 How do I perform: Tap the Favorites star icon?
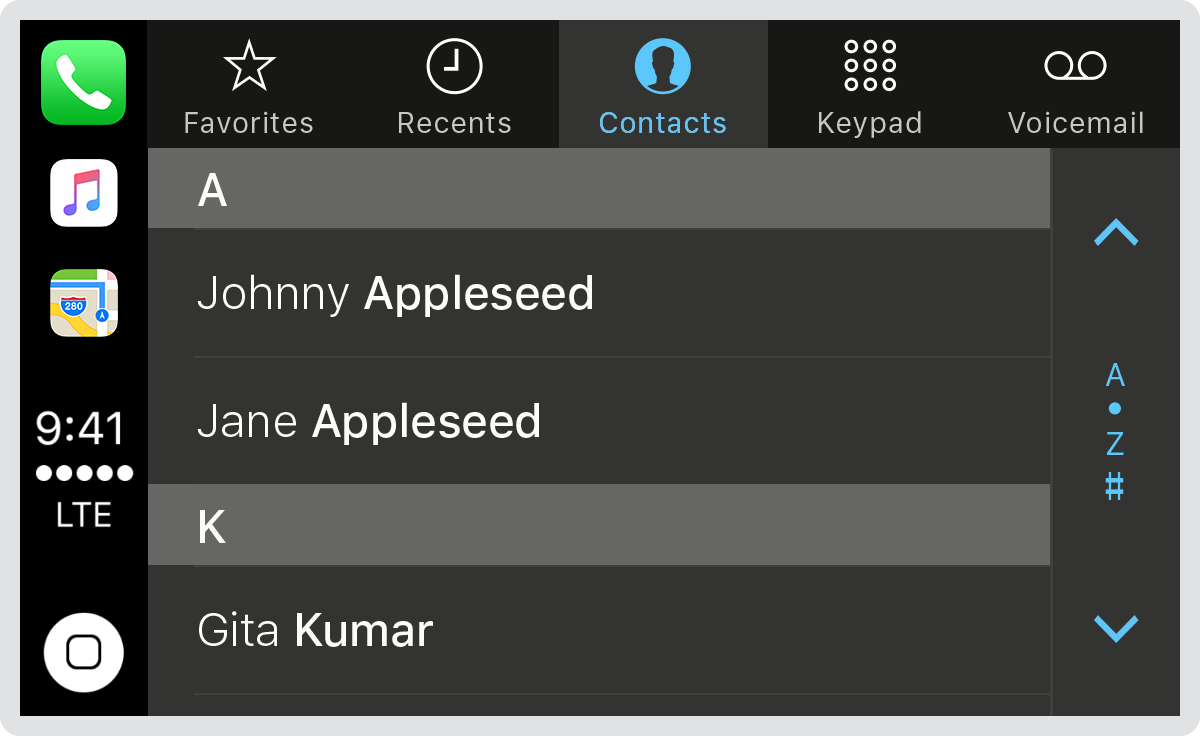coord(249,67)
